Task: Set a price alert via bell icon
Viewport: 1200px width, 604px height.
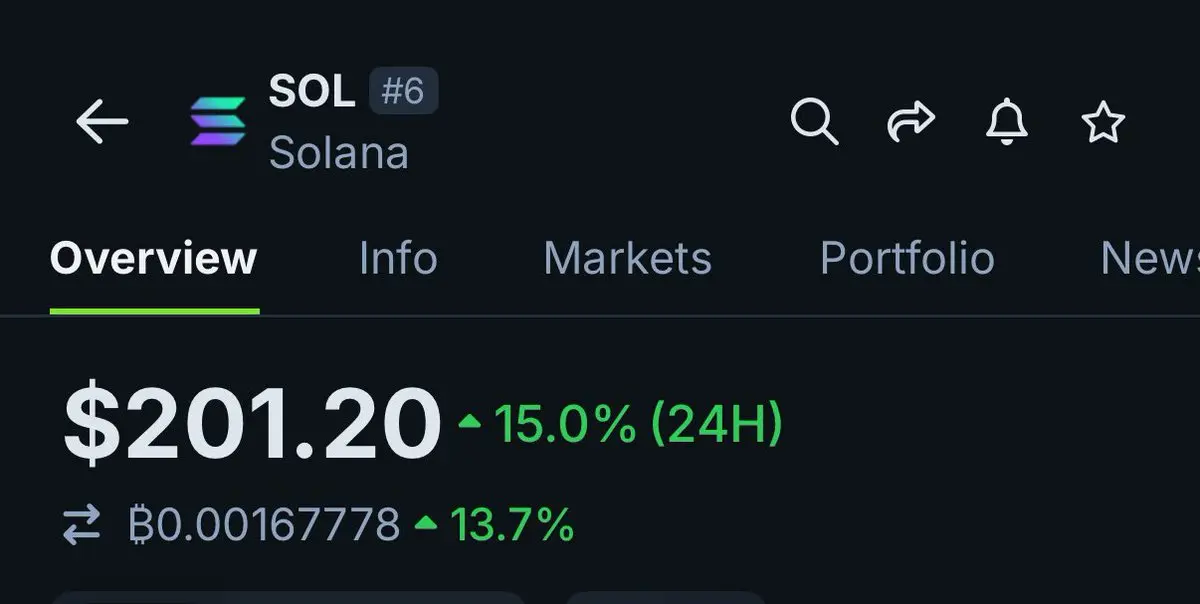Action: [1007, 122]
